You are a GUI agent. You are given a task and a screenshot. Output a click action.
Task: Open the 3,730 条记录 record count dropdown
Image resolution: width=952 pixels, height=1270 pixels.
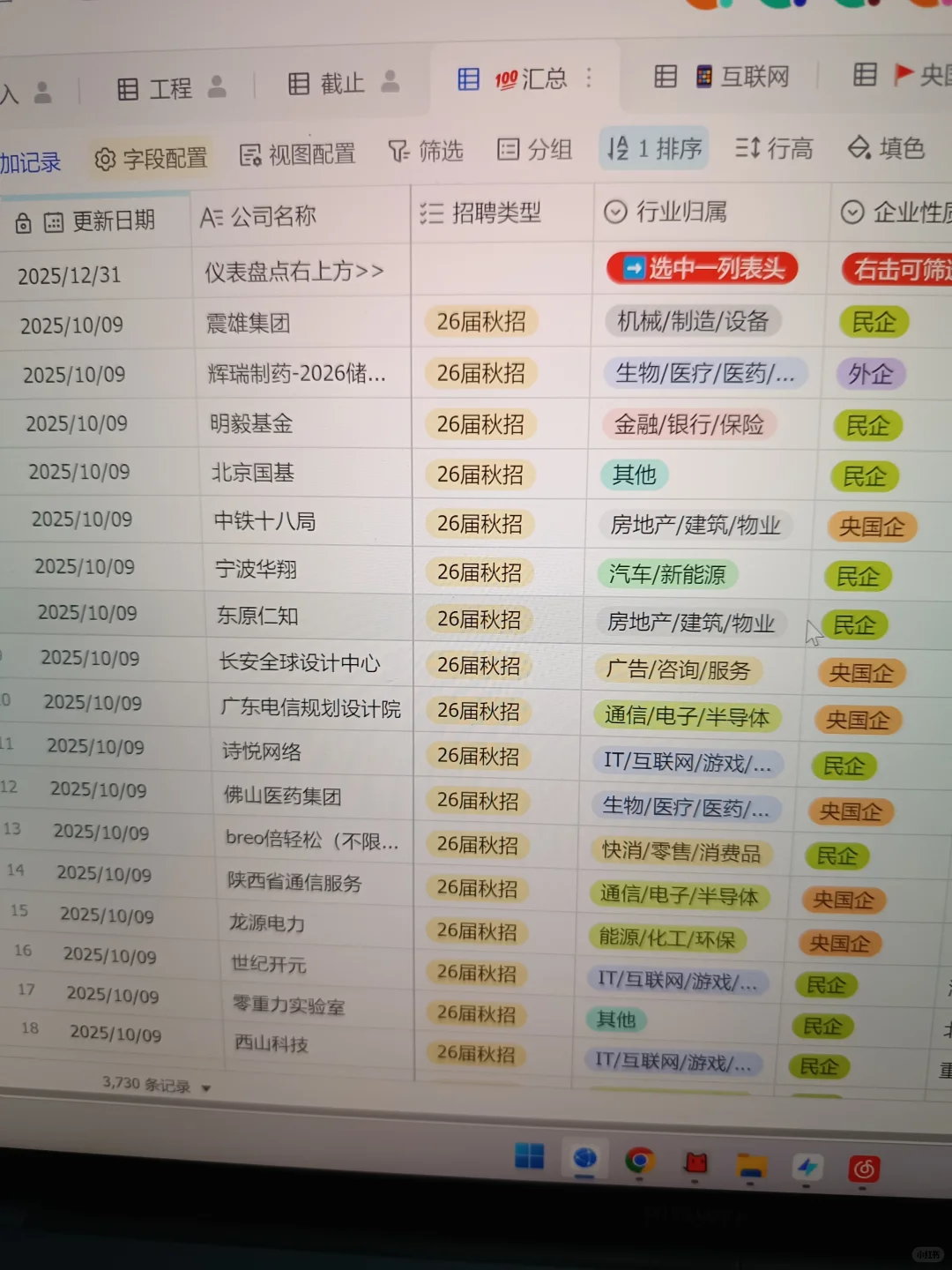(x=156, y=1085)
